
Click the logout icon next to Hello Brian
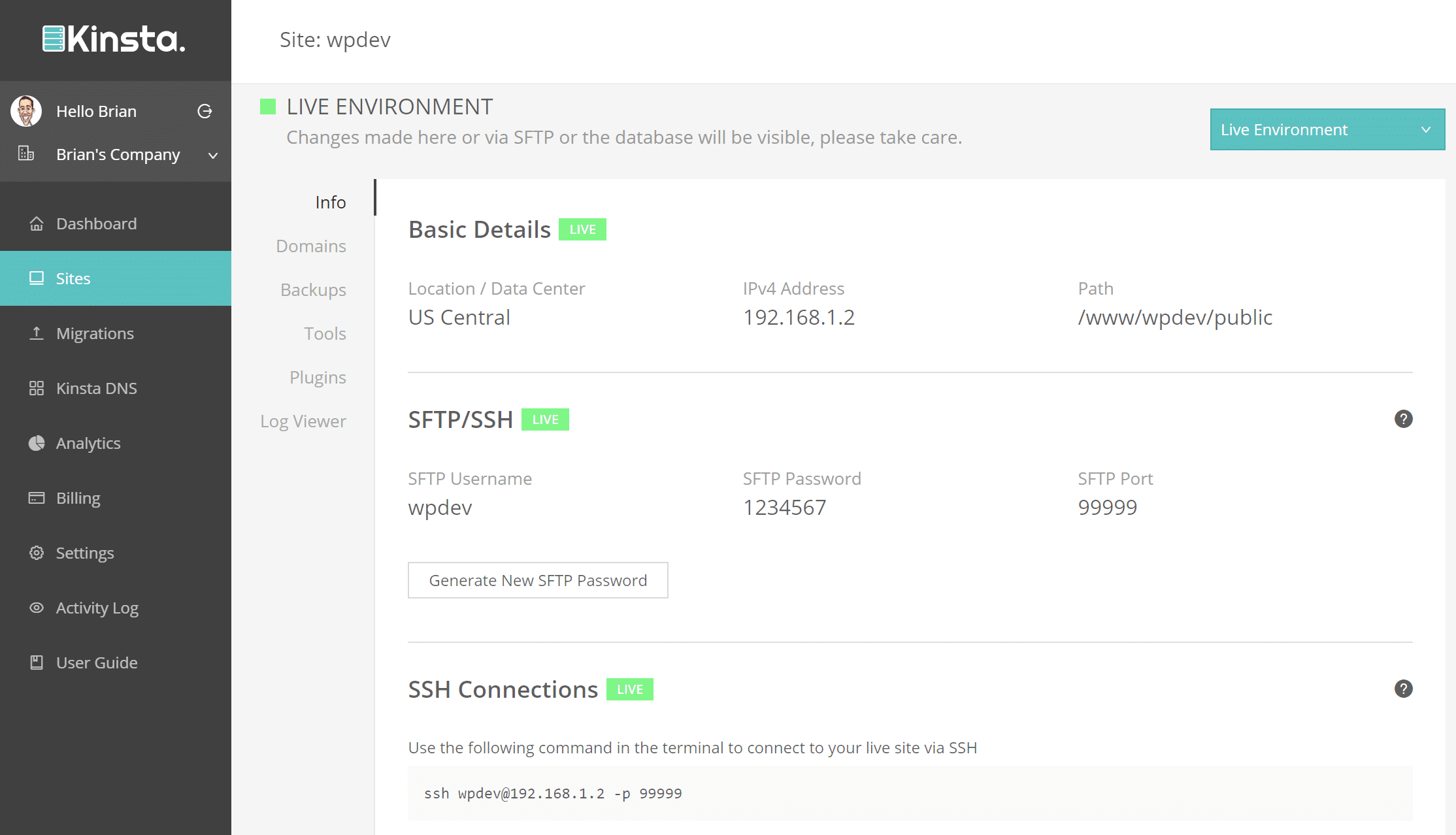205,111
